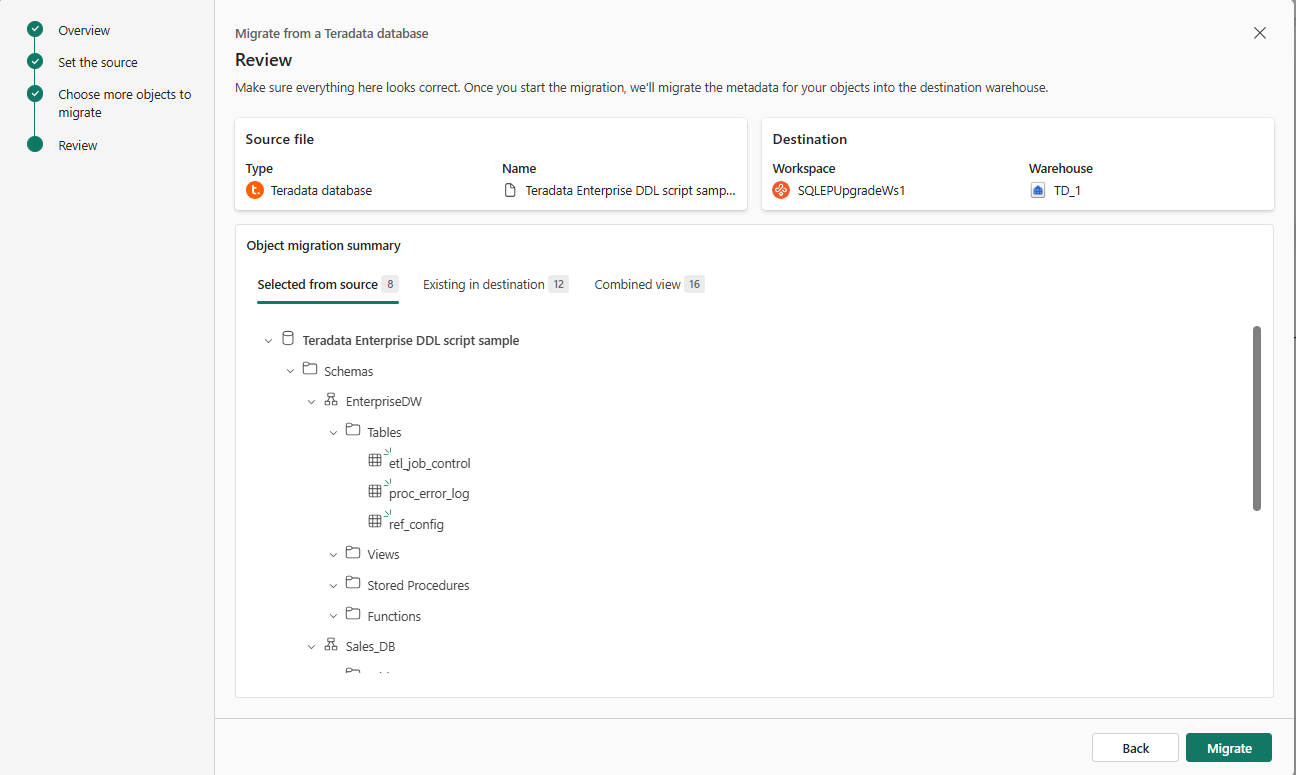Click the TD_1 warehouse icon
Screen dimensions: 1296x775
point(1038,190)
